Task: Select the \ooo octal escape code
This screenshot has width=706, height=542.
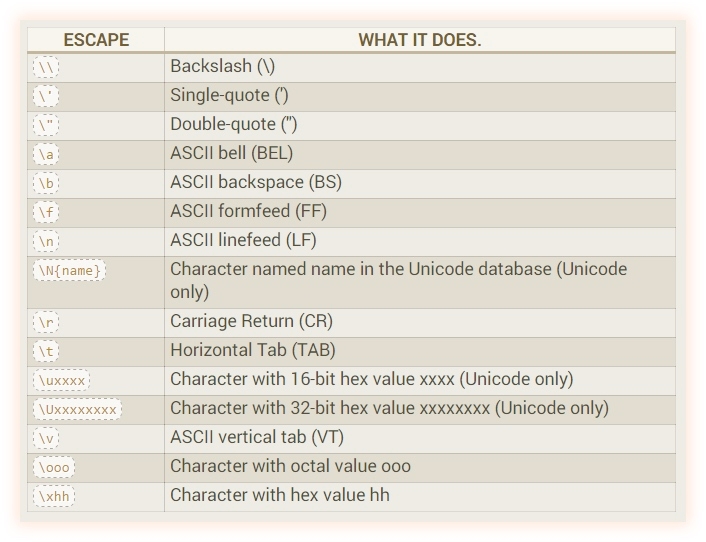Action: (x=54, y=467)
